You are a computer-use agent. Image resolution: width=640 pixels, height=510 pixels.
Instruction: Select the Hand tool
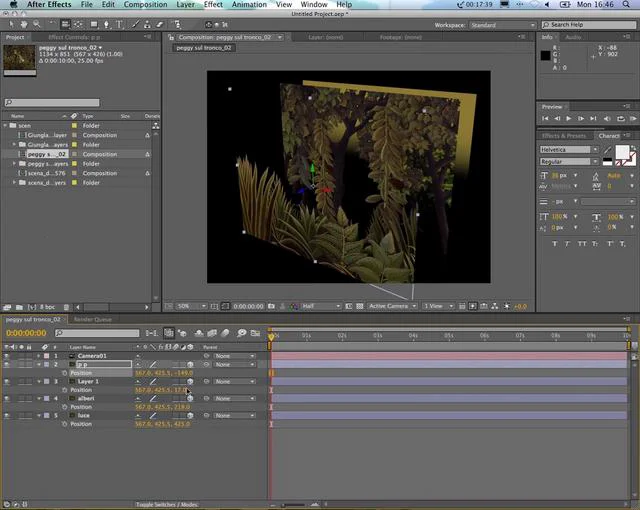(x=24, y=24)
